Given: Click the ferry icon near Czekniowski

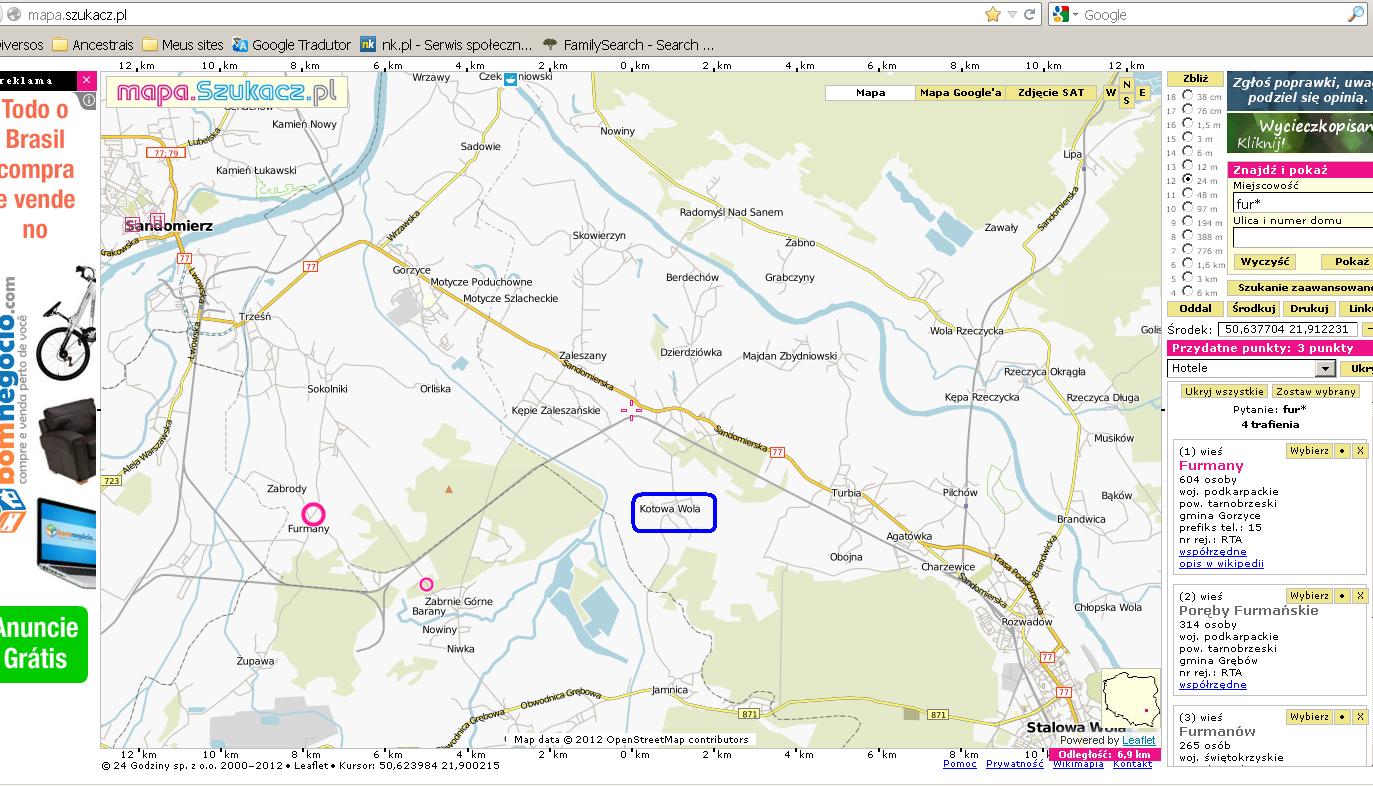Looking at the screenshot, I should [x=511, y=78].
